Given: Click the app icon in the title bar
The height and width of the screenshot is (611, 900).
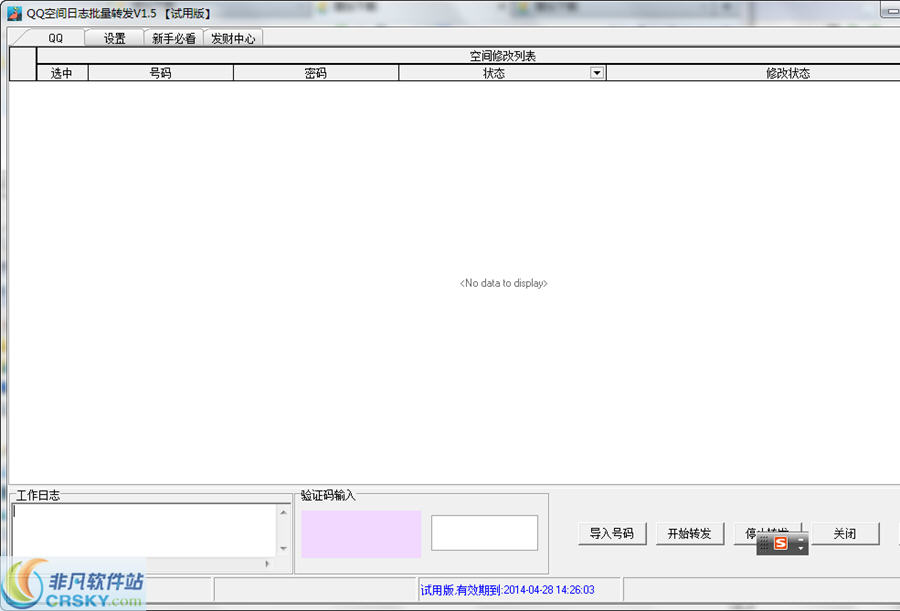Looking at the screenshot, I should click(x=14, y=13).
